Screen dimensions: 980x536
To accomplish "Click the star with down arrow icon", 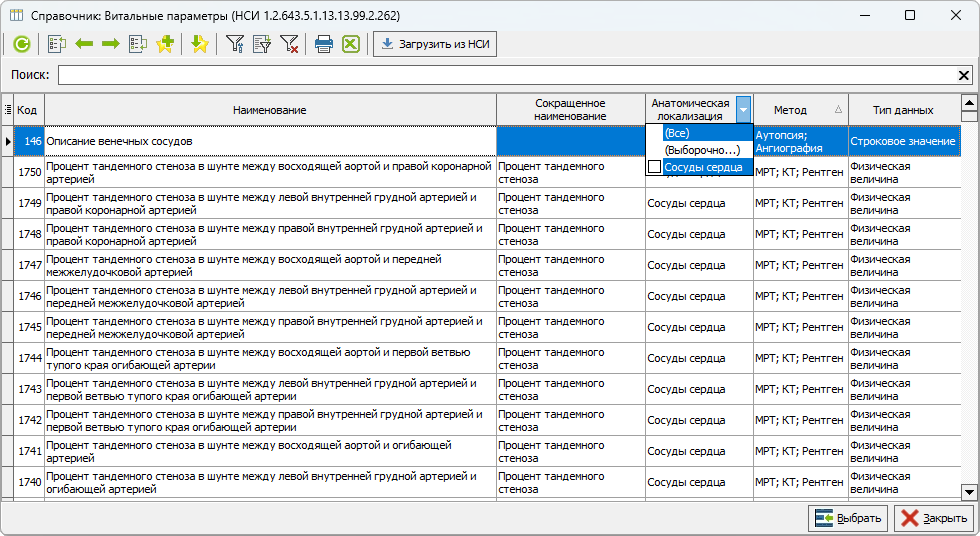I will coord(199,44).
